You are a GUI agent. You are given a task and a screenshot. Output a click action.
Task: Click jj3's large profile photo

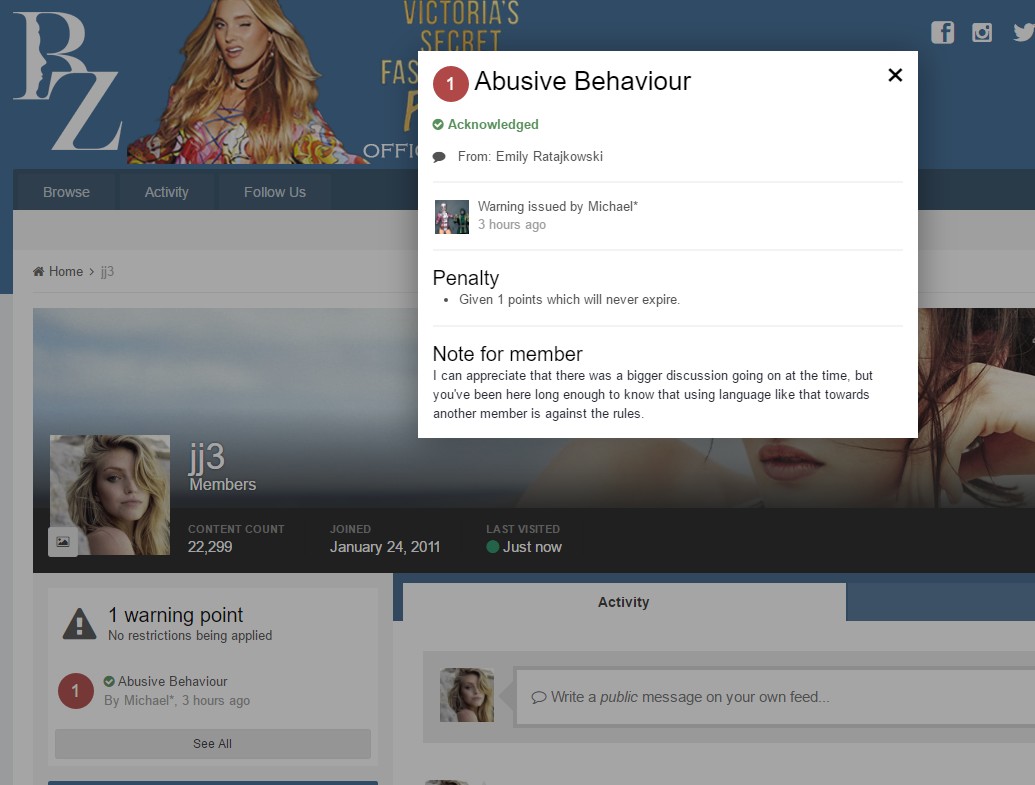(x=110, y=494)
